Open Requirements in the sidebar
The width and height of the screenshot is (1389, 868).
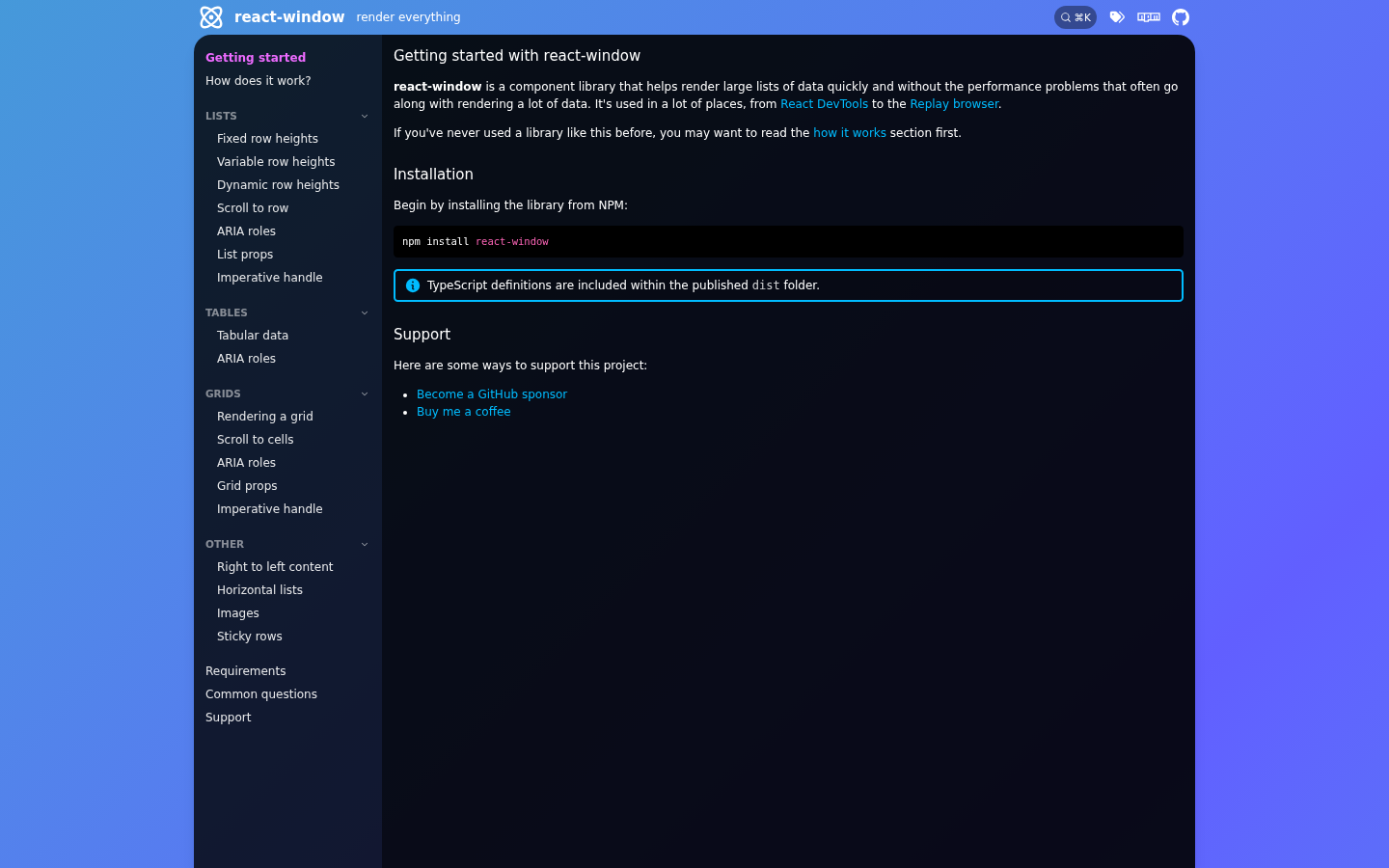[245, 671]
